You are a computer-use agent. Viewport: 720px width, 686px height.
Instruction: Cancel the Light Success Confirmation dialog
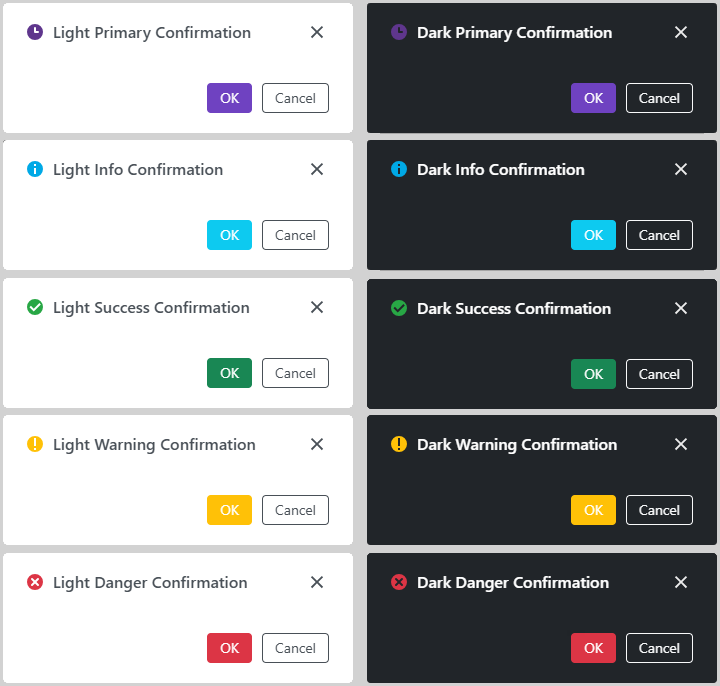tap(295, 373)
